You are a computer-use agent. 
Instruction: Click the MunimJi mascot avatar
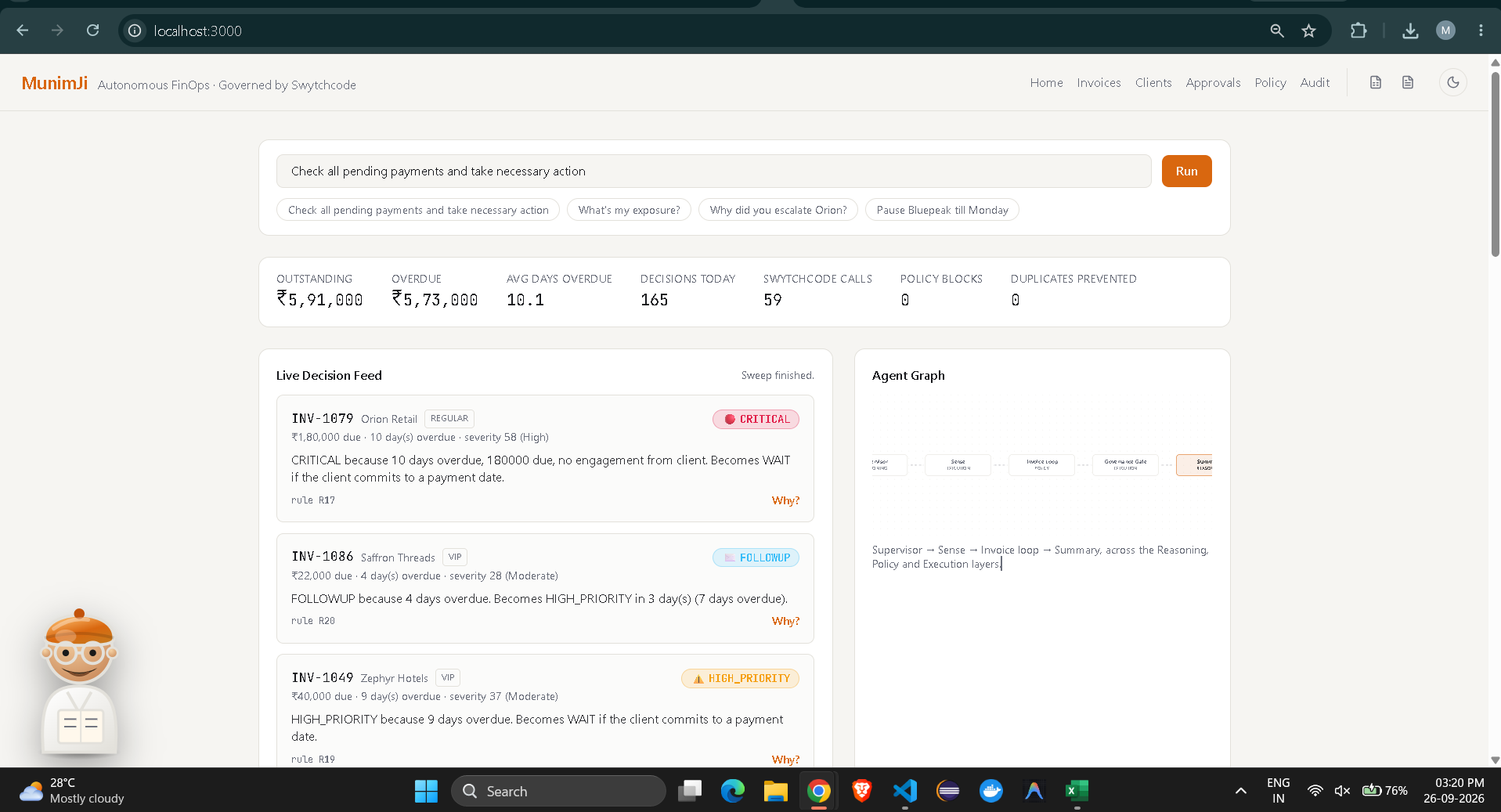click(x=79, y=681)
